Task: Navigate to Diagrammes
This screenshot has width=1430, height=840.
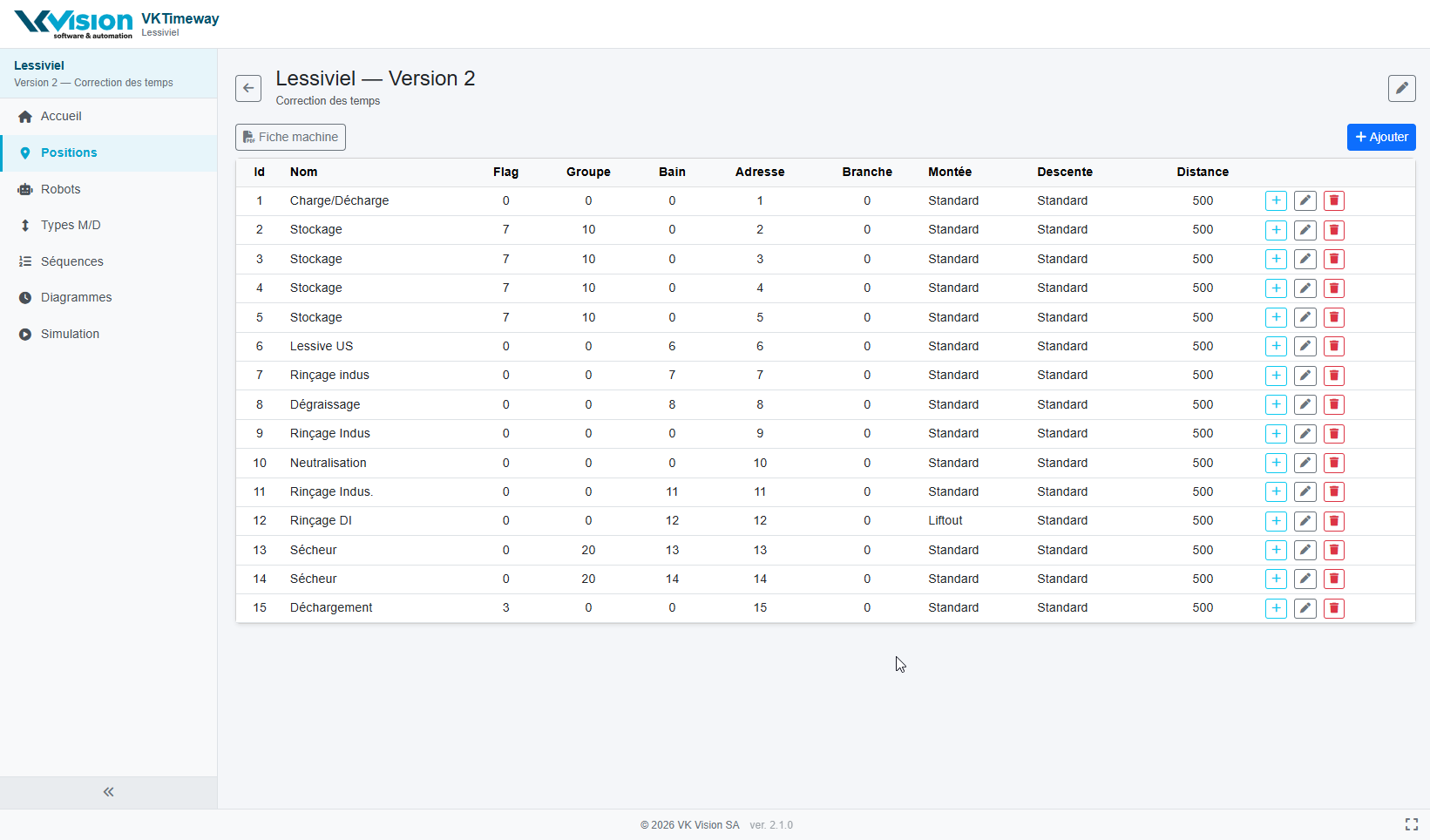Action: point(76,298)
